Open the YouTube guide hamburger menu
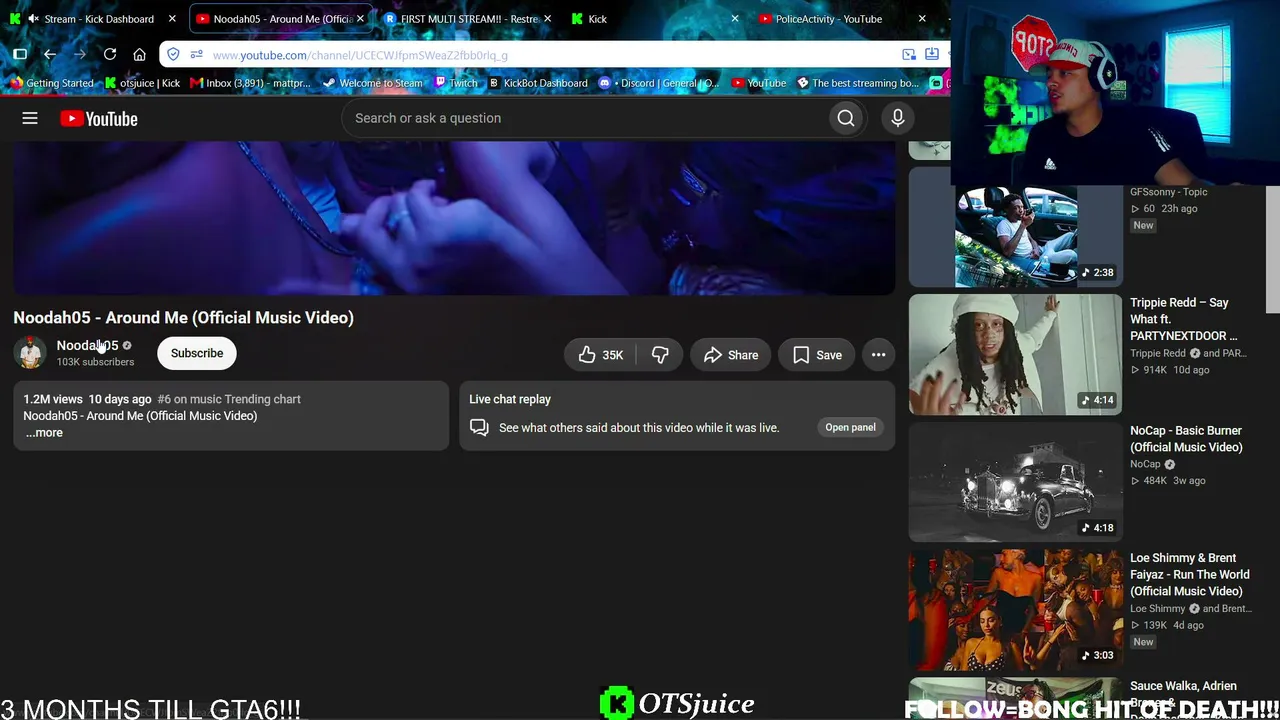The width and height of the screenshot is (1280, 720). tap(30, 118)
